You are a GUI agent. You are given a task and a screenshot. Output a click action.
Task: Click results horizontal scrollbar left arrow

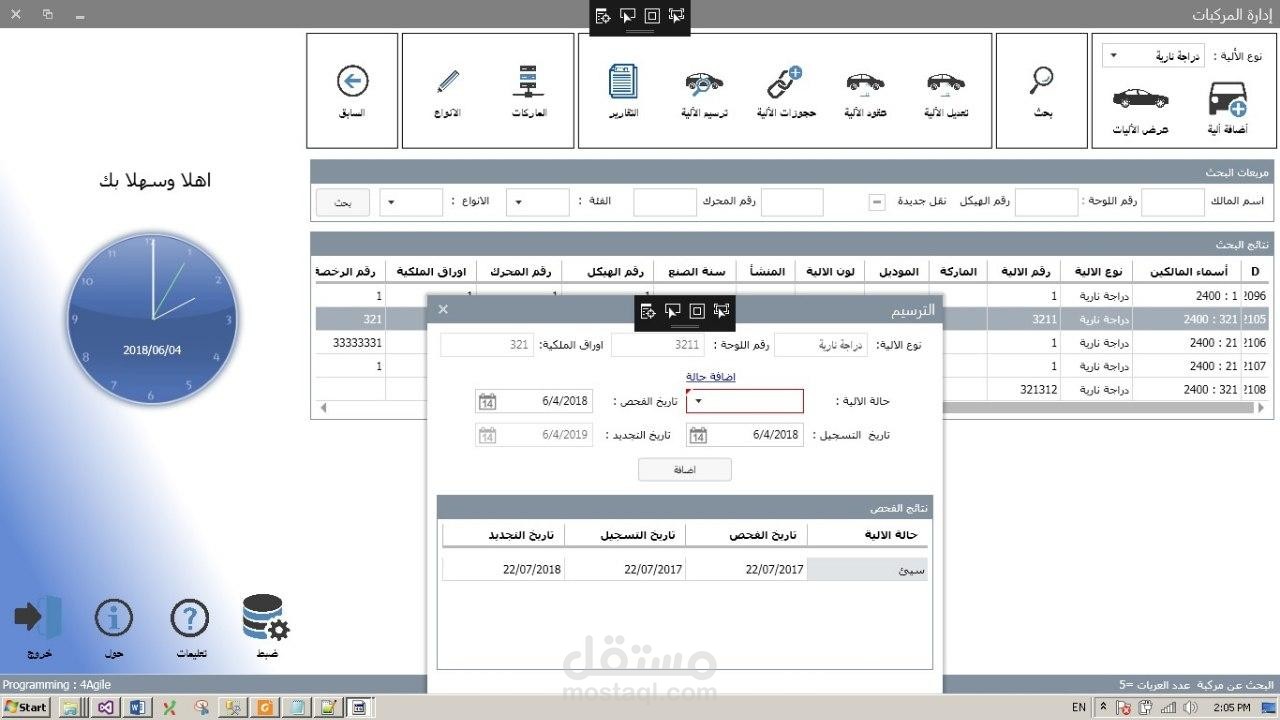tap(322, 408)
